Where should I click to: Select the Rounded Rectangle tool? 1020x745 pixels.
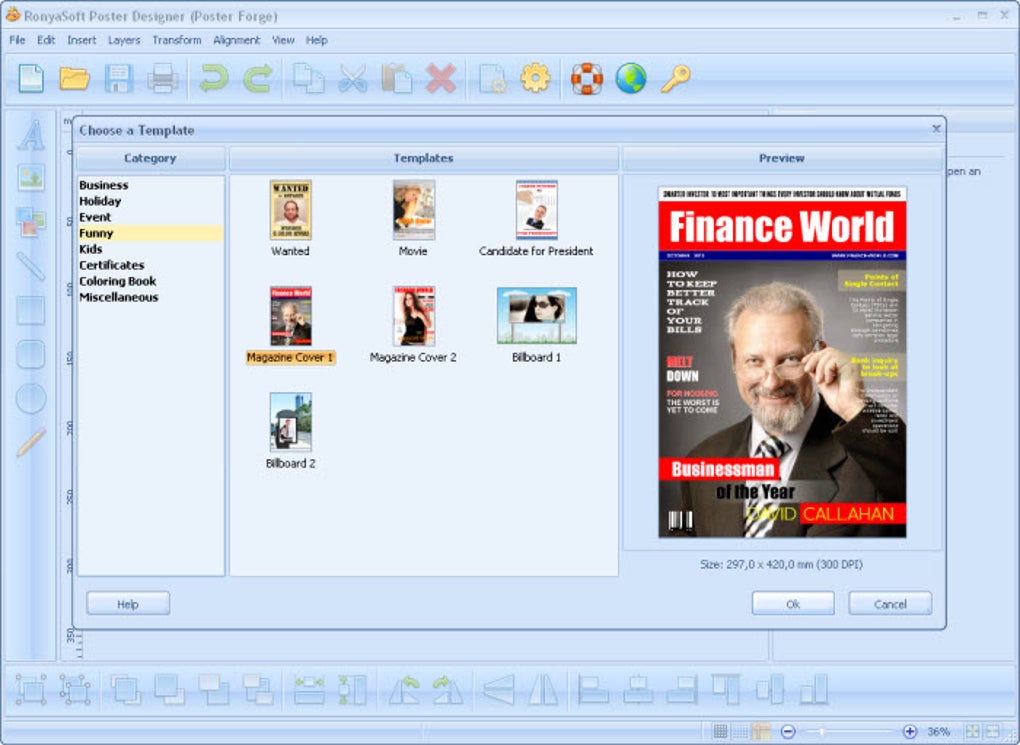click(x=31, y=355)
